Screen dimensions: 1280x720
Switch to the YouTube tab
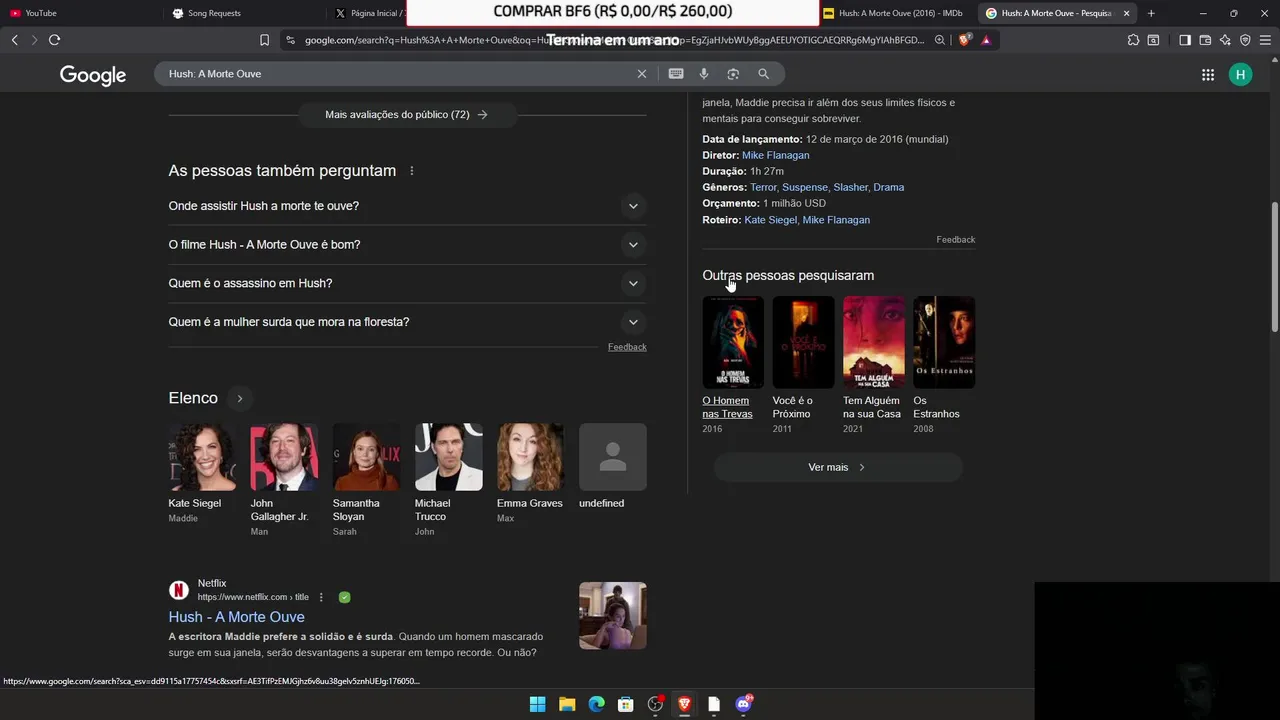[80, 13]
